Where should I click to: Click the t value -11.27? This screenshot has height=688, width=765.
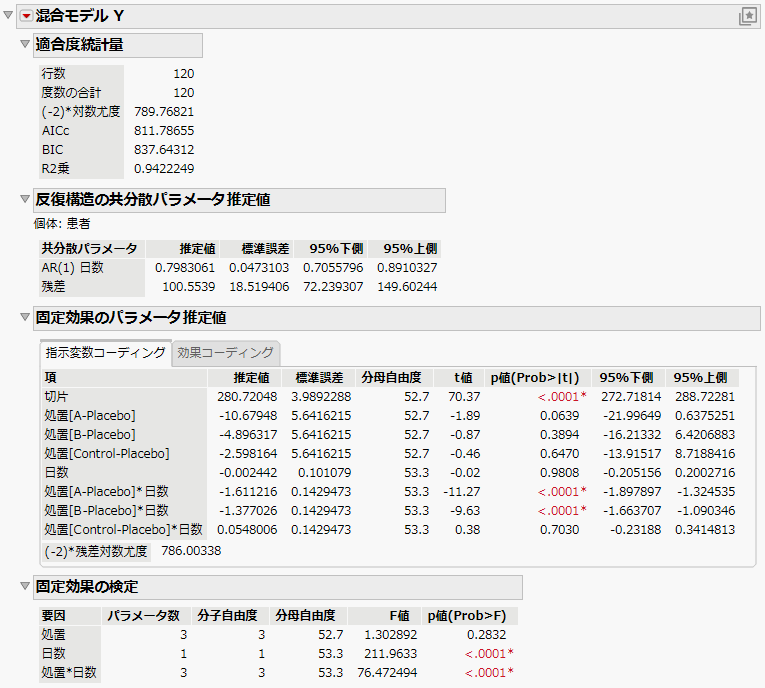(462, 492)
